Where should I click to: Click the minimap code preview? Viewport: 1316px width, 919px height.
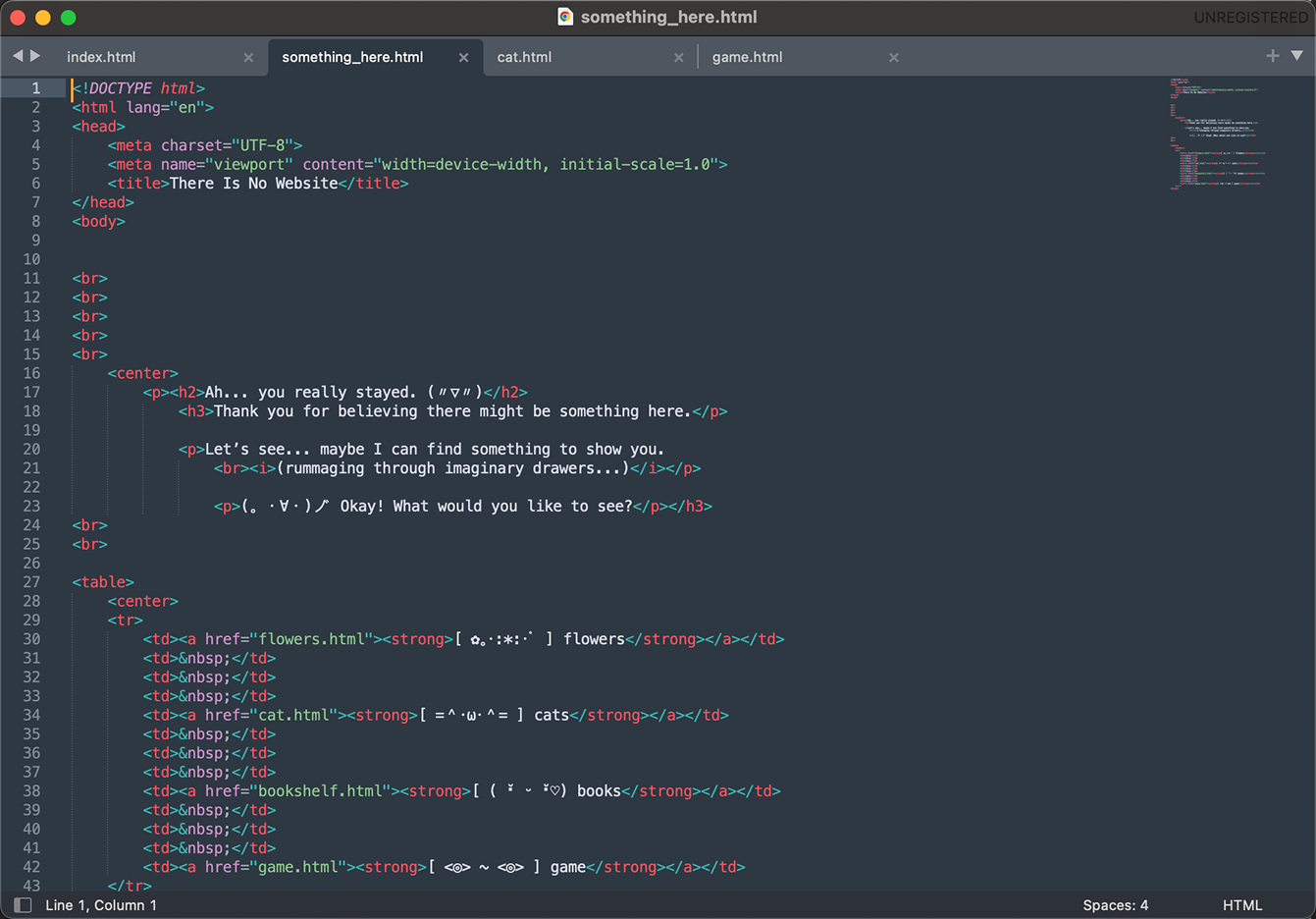[1217, 134]
